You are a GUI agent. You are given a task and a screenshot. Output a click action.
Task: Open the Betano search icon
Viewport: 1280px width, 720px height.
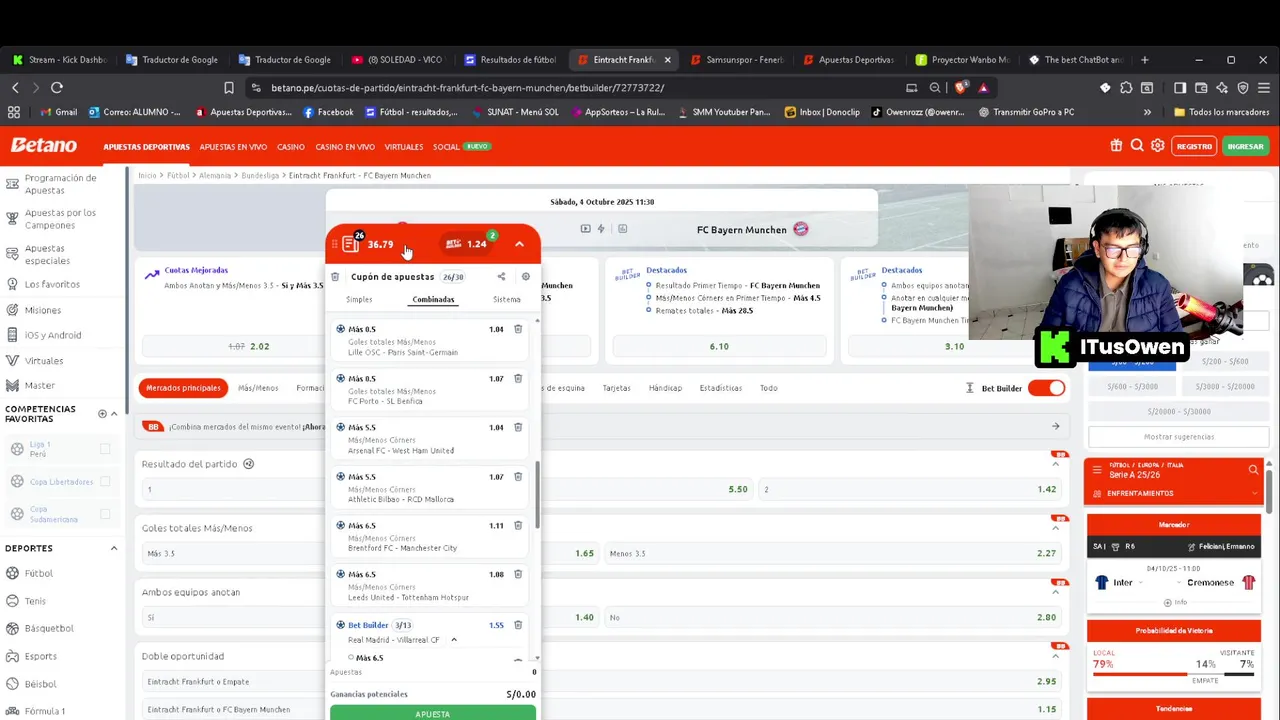click(1137, 146)
